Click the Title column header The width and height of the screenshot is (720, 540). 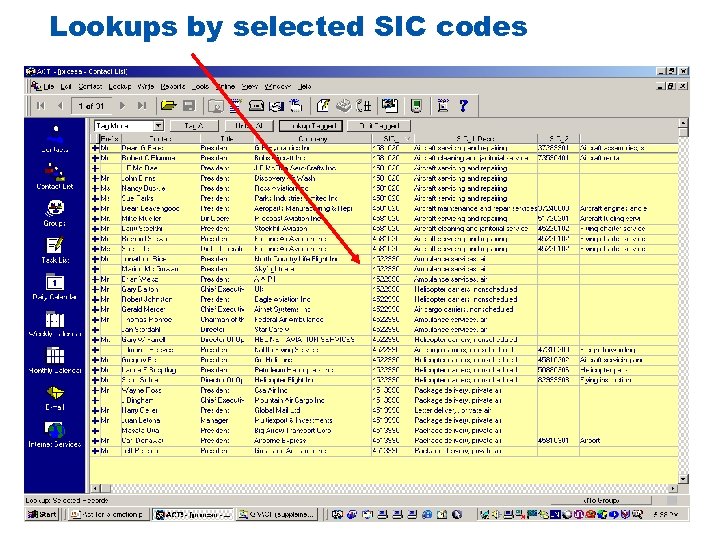tap(226, 139)
